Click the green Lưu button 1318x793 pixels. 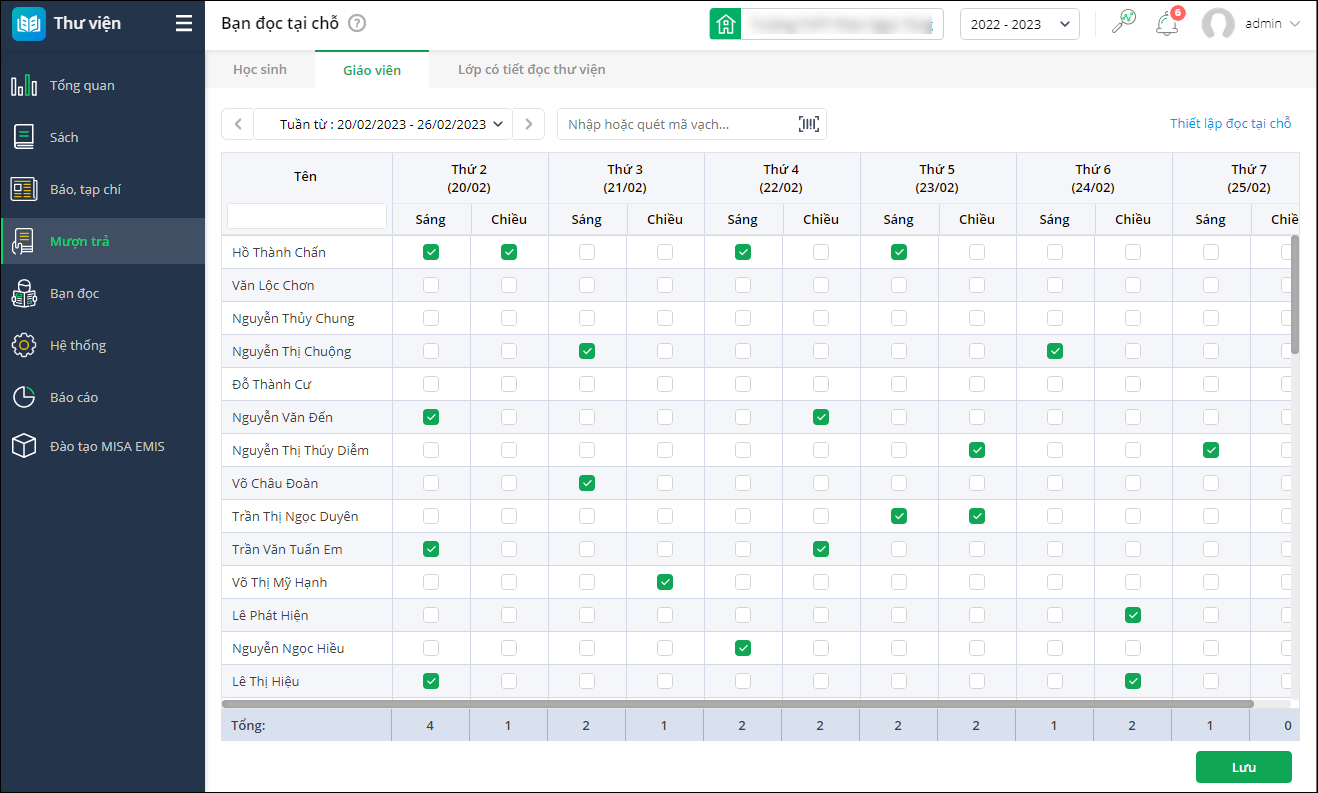(x=1243, y=767)
